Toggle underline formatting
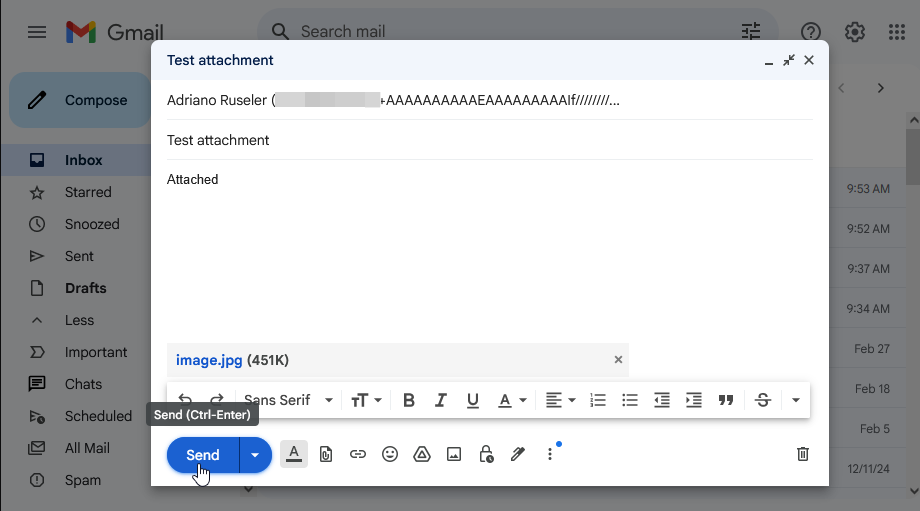The image size is (920, 511). pos(472,400)
